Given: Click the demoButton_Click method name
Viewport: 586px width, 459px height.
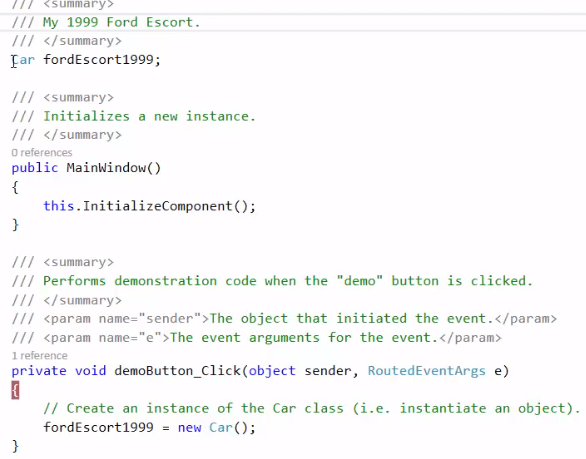Looking at the screenshot, I should pos(178,371).
